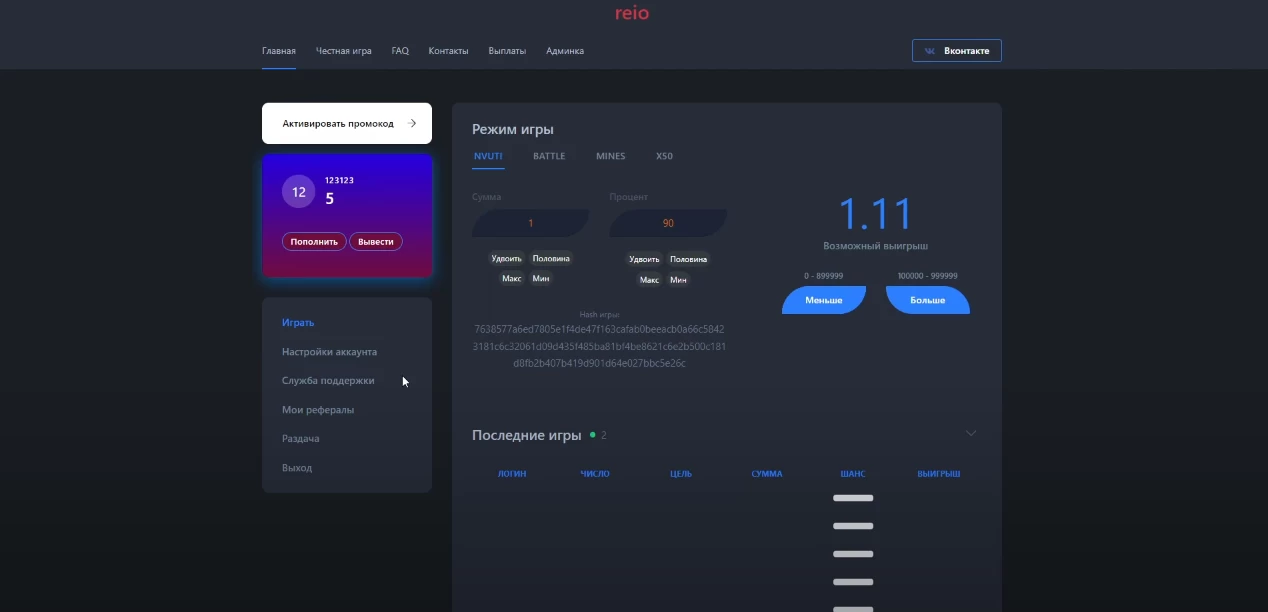The width and height of the screenshot is (1268, 612).
Task: Open Раздача in sidebar
Action: click(x=301, y=438)
